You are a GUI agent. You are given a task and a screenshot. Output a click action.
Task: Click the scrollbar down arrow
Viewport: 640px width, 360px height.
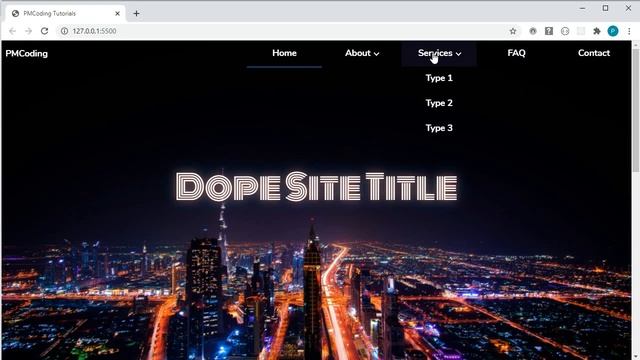pos(636,357)
